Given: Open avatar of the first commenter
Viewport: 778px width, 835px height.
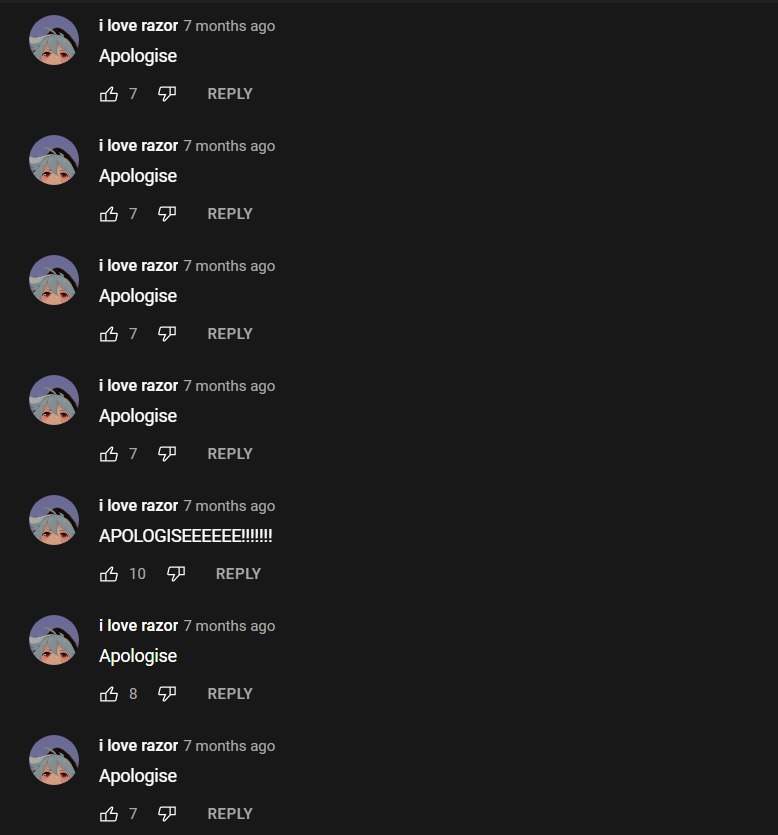Looking at the screenshot, I should tap(54, 40).
